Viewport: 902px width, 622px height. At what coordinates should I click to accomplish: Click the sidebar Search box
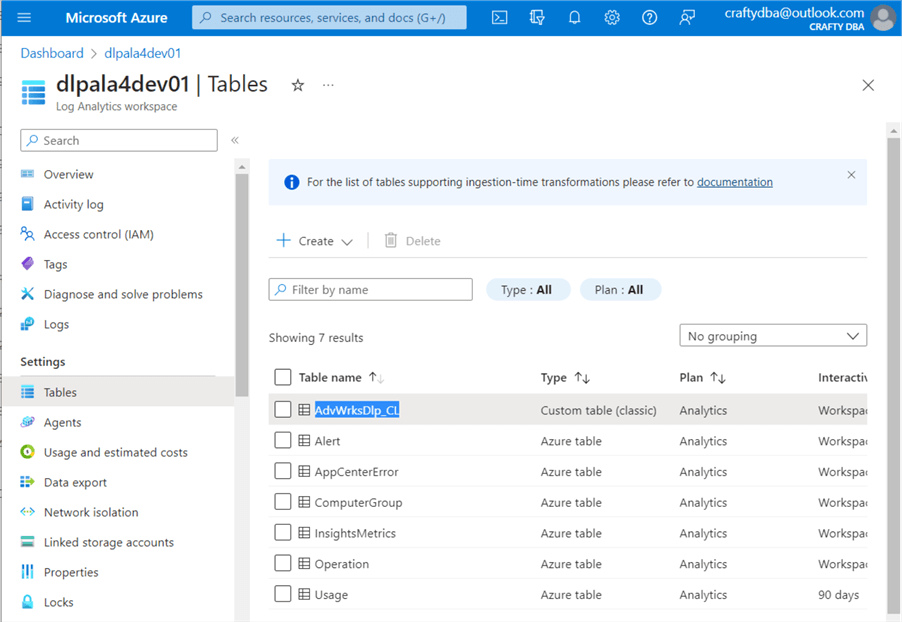(119, 140)
